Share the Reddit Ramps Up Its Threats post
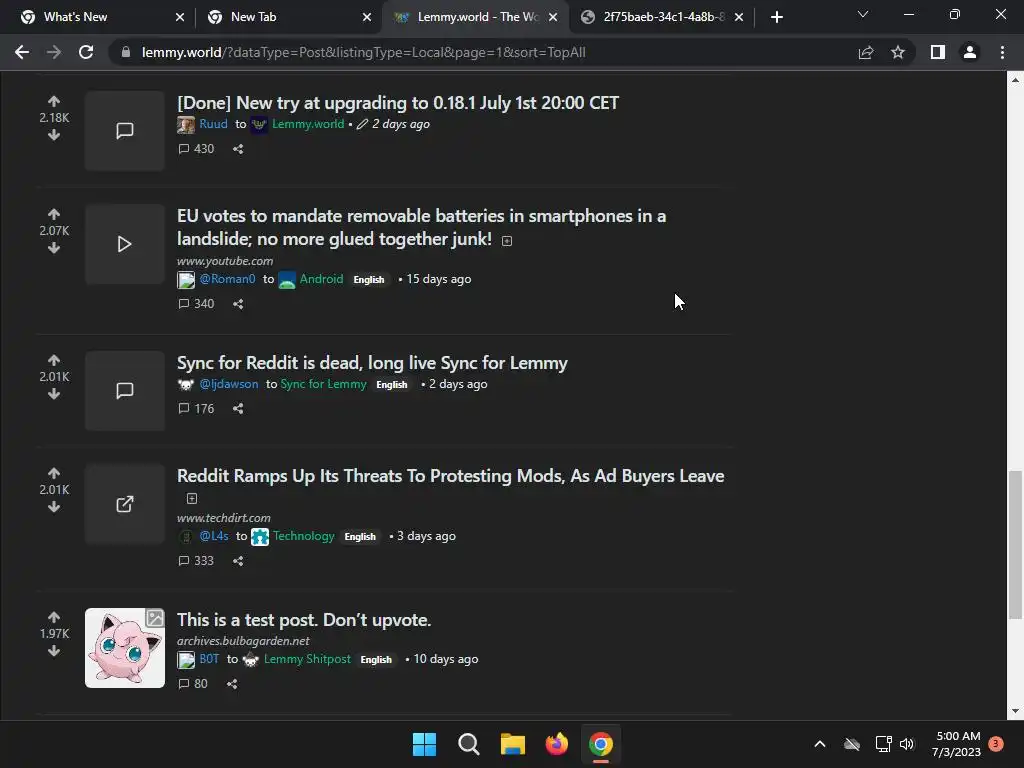This screenshot has width=1024, height=768. [x=238, y=561]
